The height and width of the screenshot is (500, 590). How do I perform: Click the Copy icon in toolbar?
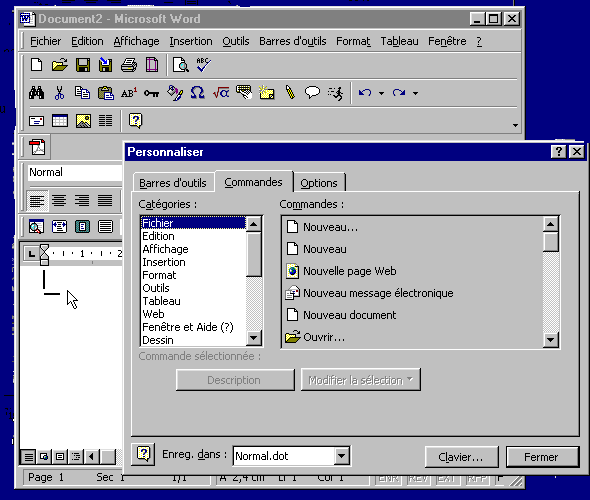pyautogui.click(x=82, y=93)
